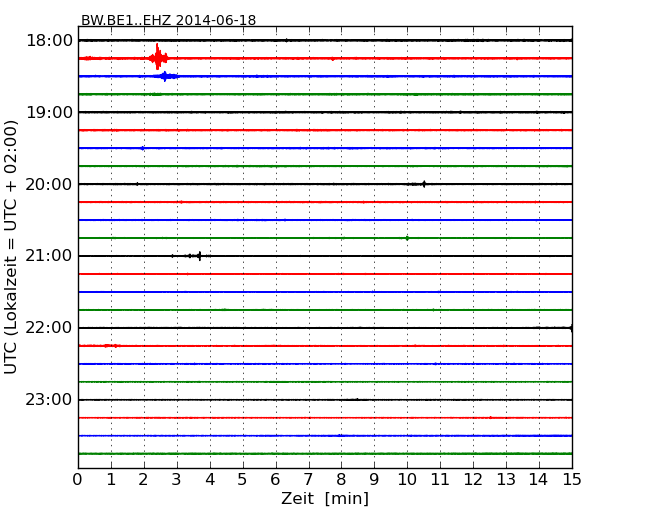
Task: Click the blue event burst below the red one
Action: point(165,76)
